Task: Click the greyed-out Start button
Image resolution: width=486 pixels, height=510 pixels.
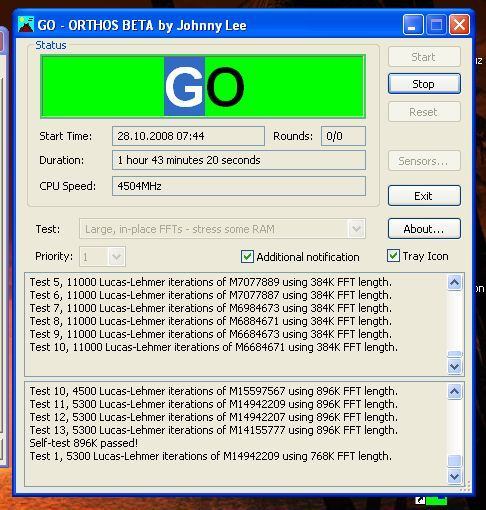Action: (424, 57)
